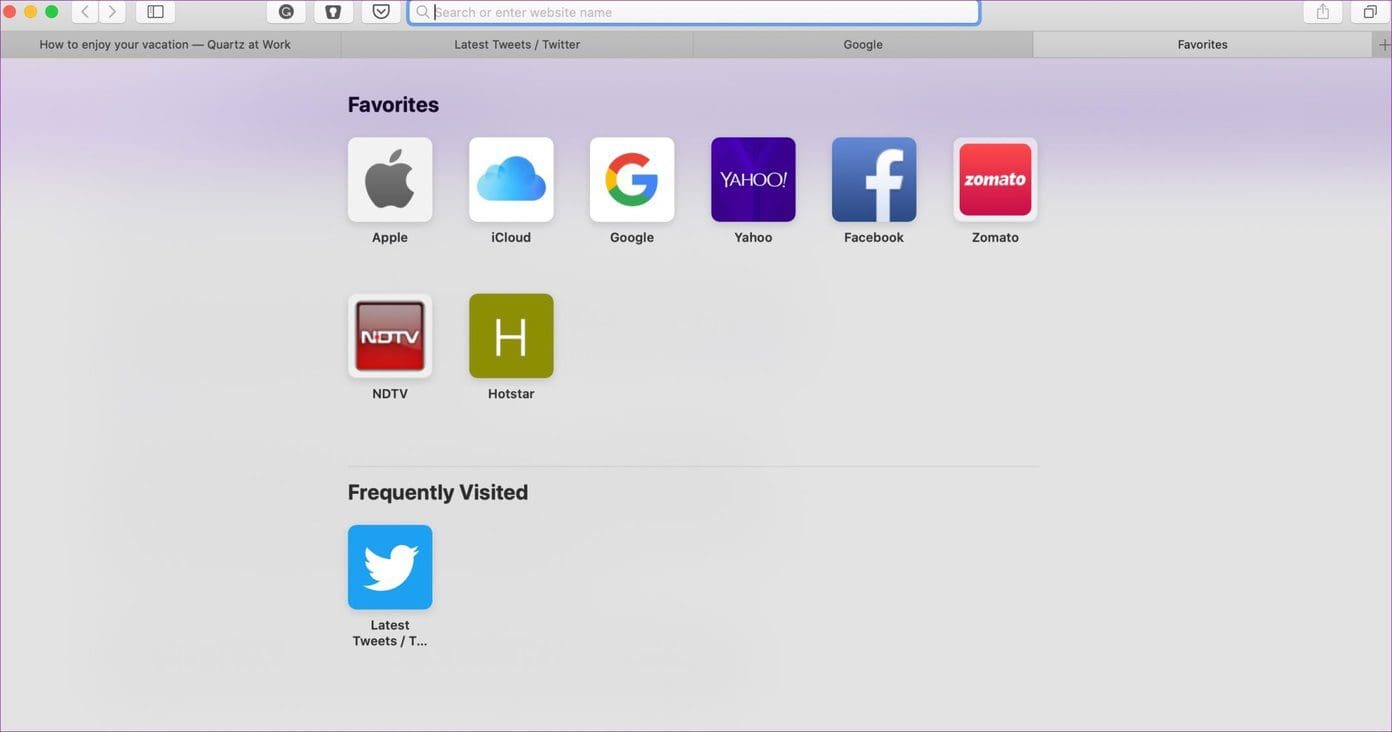Image resolution: width=1392 pixels, height=732 pixels.
Task: Open the iCloud favorite icon
Action: tap(511, 179)
